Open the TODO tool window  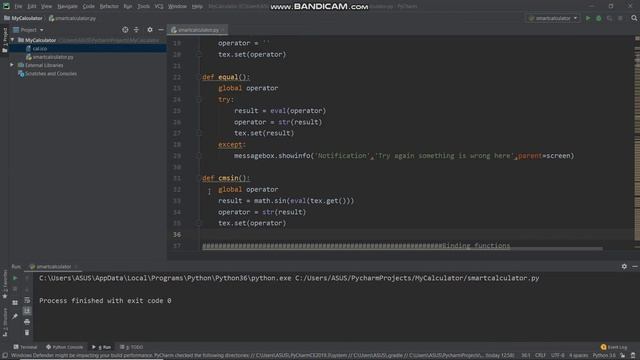[x=131, y=347]
